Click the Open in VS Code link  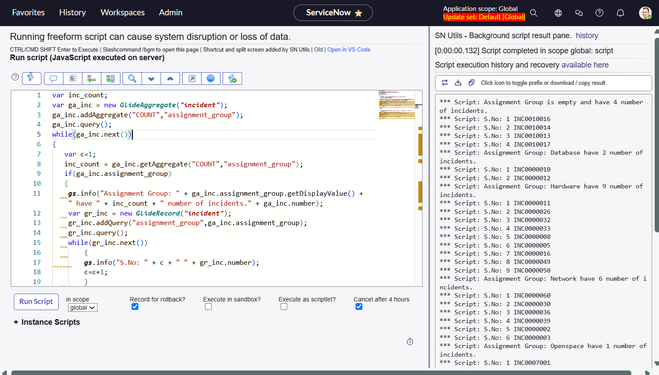coord(349,50)
